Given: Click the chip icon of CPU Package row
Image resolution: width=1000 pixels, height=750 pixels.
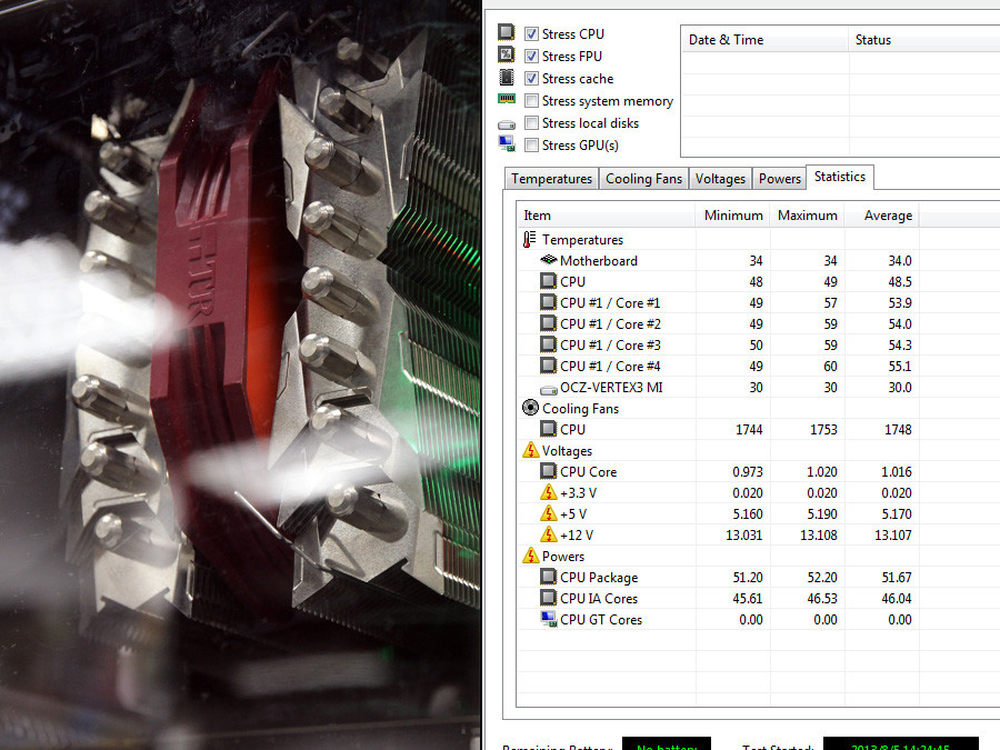Looking at the screenshot, I should (x=548, y=577).
